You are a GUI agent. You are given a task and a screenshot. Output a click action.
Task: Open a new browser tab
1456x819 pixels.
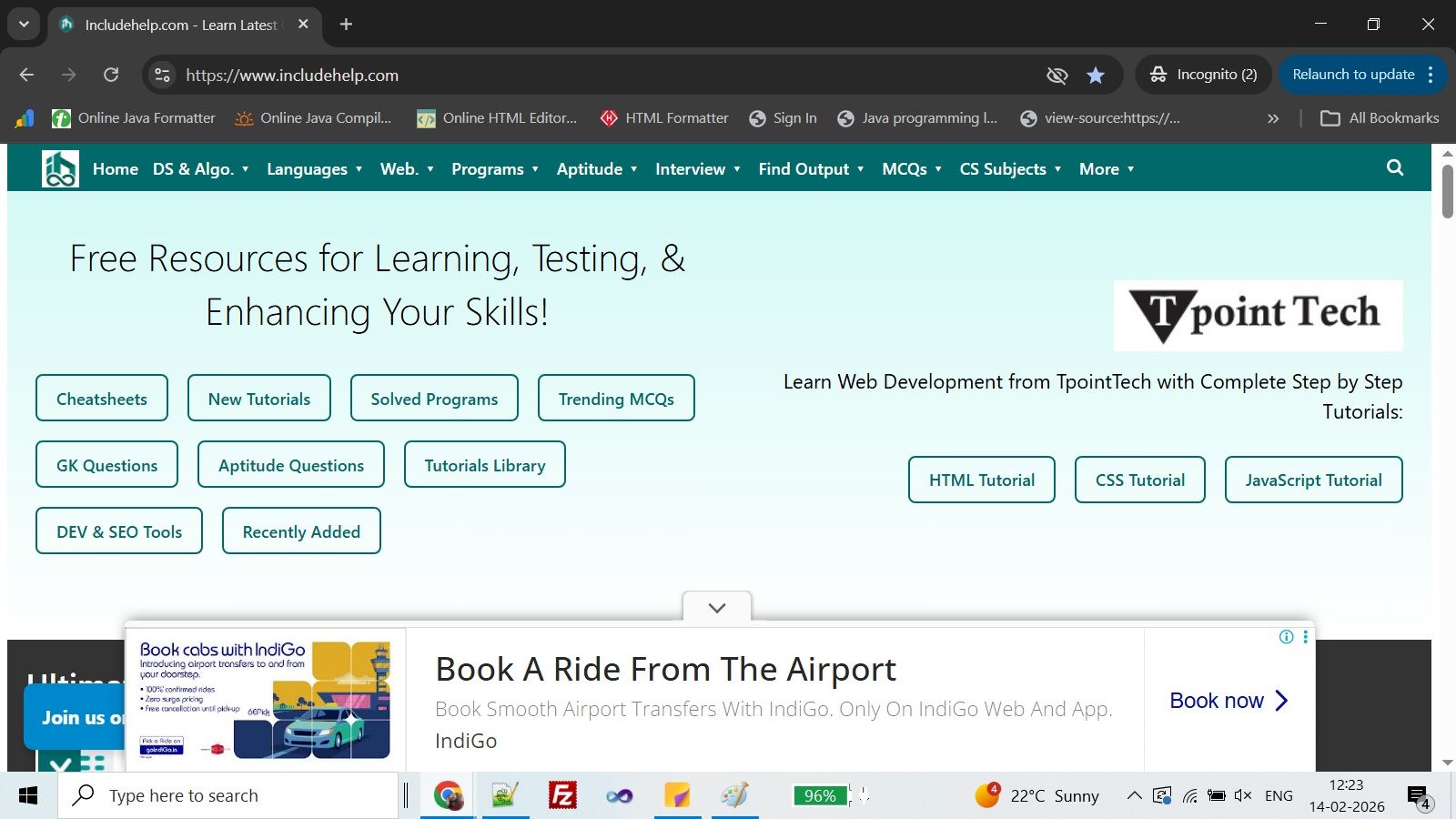click(x=346, y=25)
